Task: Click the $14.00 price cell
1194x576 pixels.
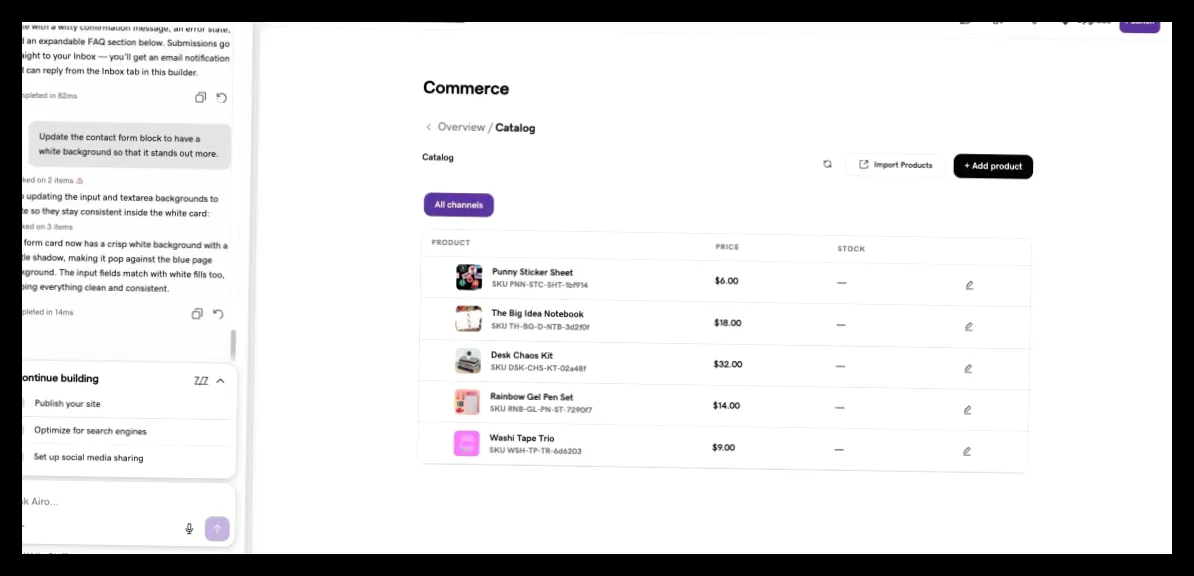Action: 726,406
